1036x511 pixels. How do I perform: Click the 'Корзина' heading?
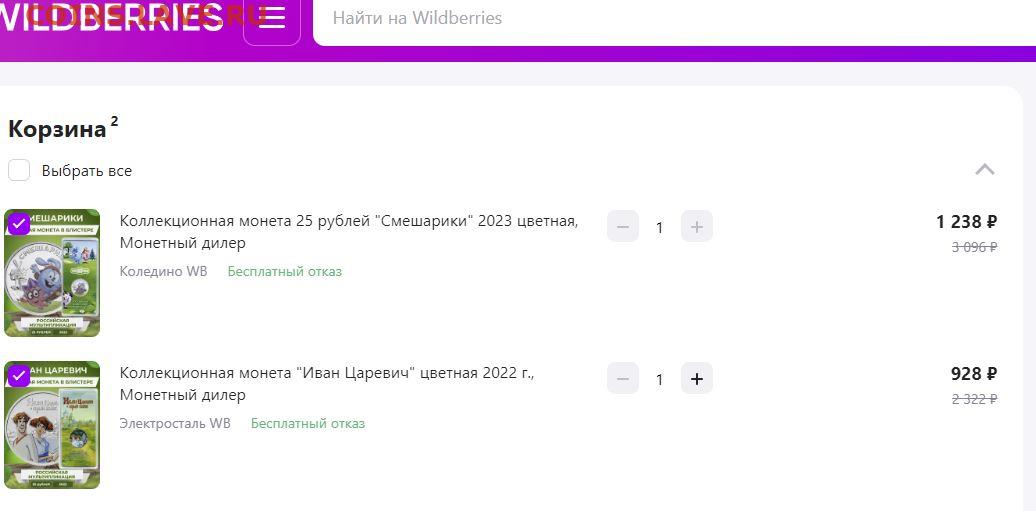(x=57, y=130)
